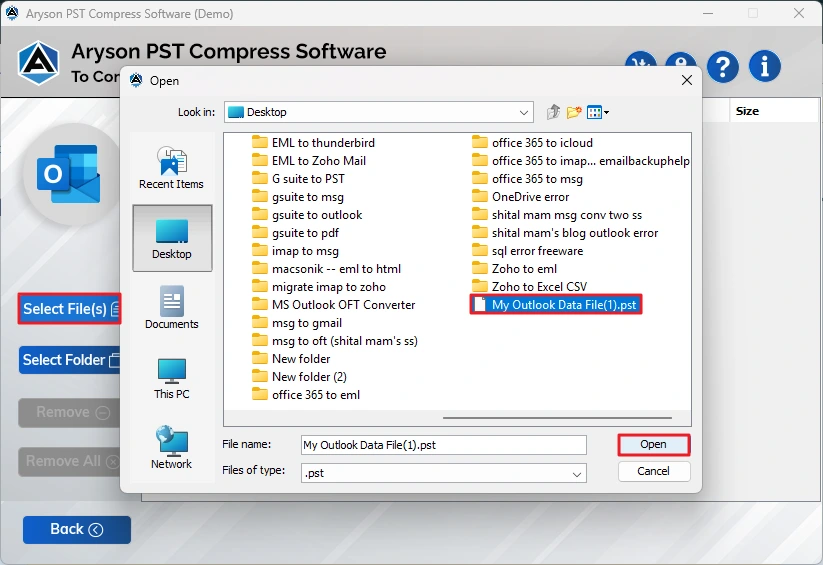Click the Size column header
The width and height of the screenshot is (823, 565).
tap(775, 111)
